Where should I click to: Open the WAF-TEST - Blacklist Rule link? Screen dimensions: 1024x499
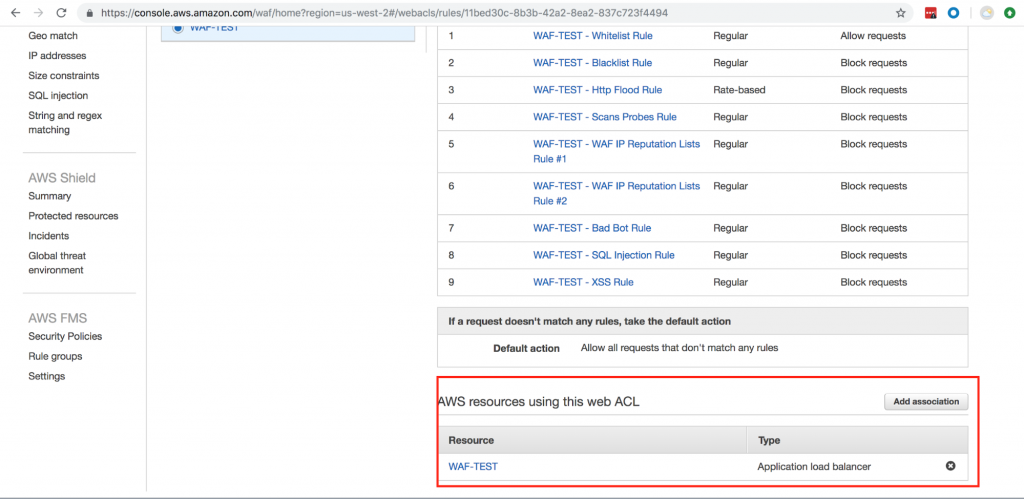pyautogui.click(x=592, y=63)
